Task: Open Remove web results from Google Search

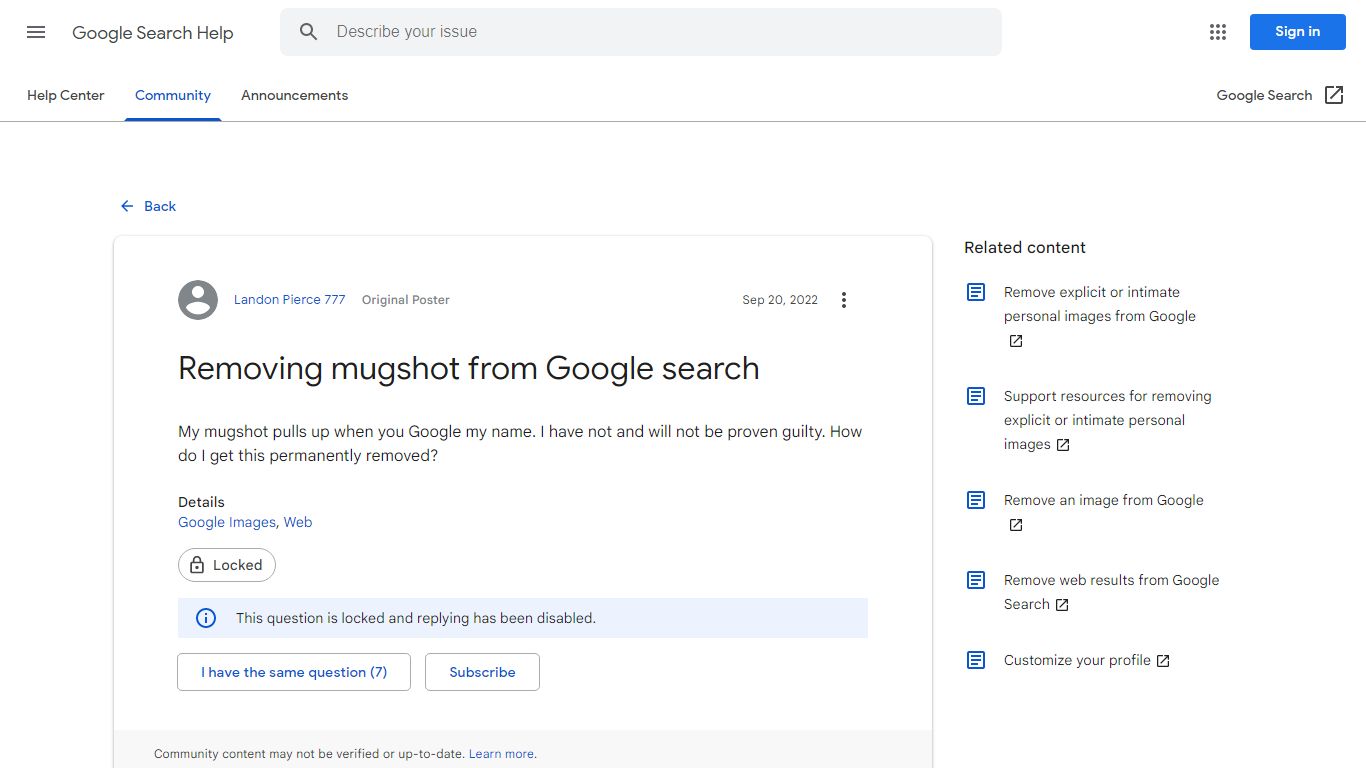Action: pyautogui.click(x=1110, y=591)
